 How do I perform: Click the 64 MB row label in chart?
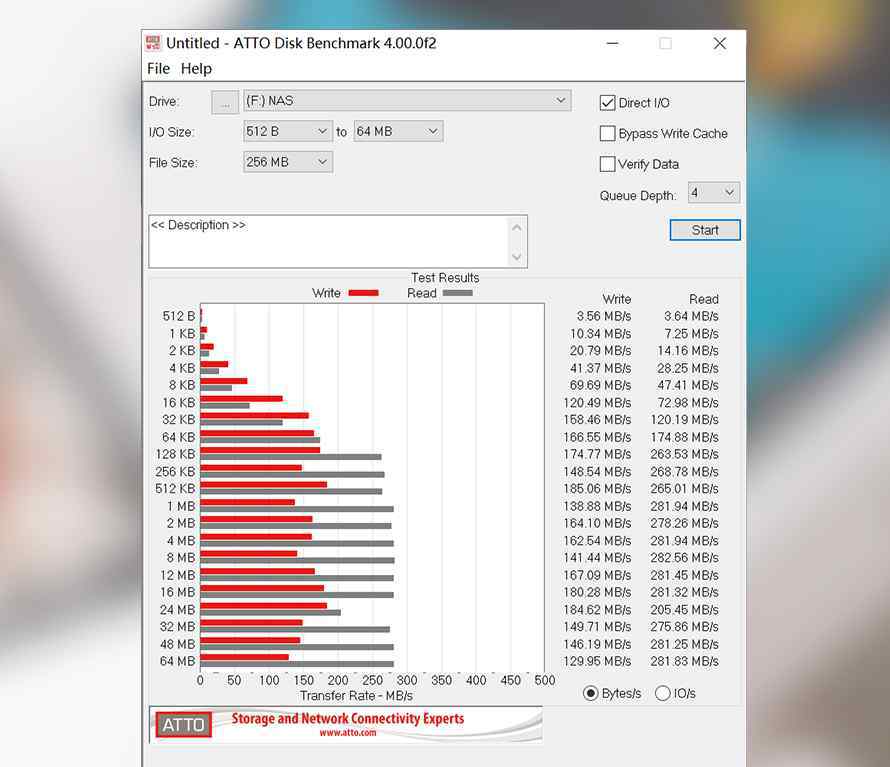(x=177, y=661)
